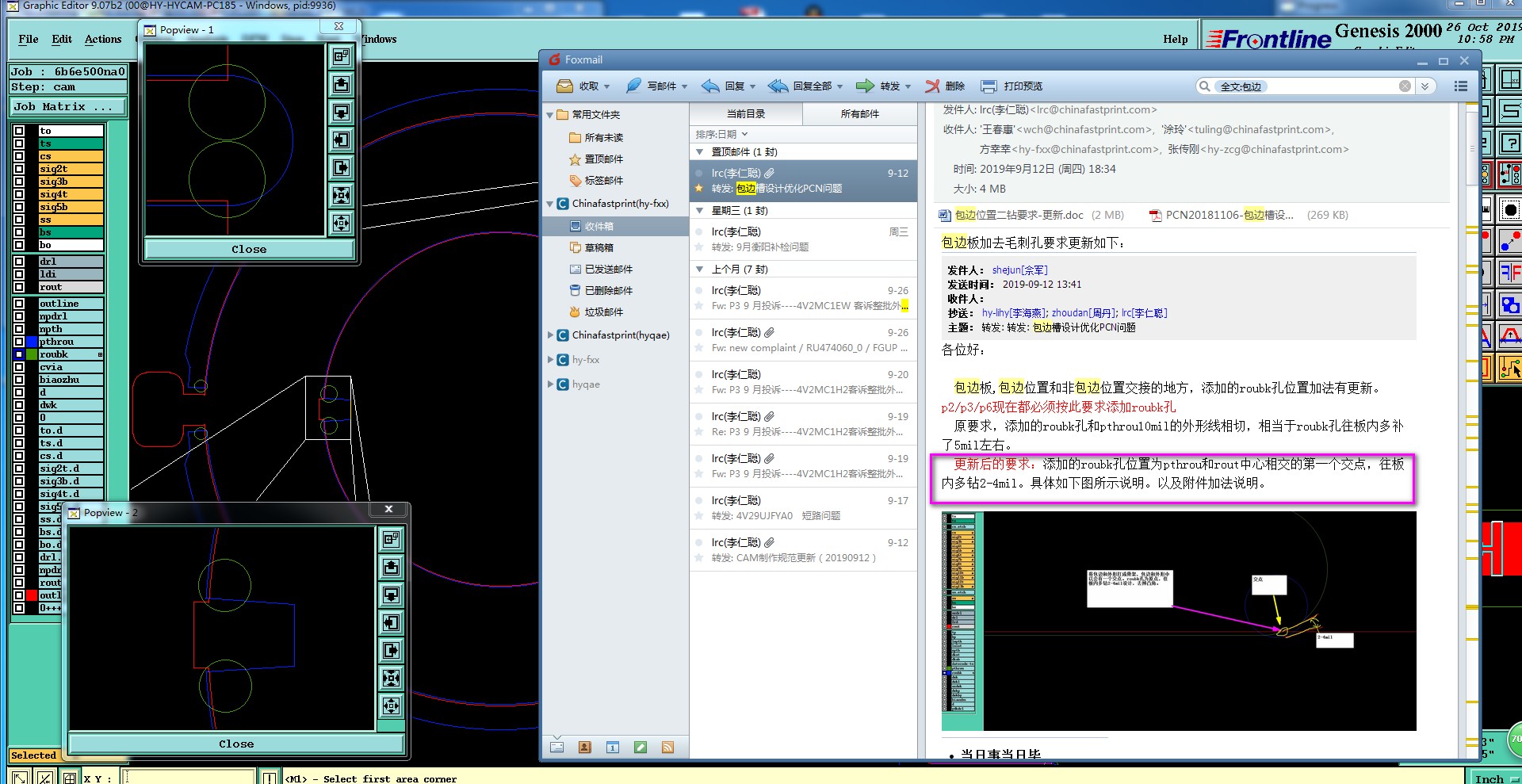Click the RSS feed icon in Foxmail bottom bar

tap(667, 747)
